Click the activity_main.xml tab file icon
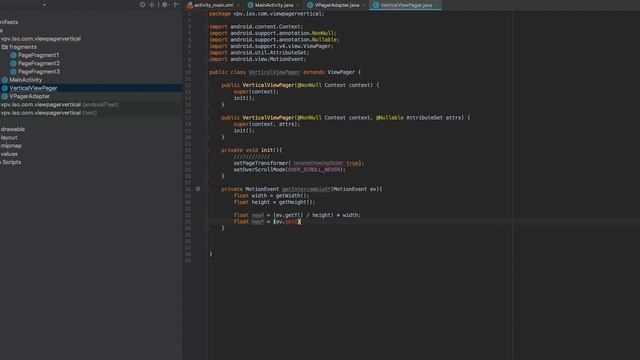 [x=190, y=5]
